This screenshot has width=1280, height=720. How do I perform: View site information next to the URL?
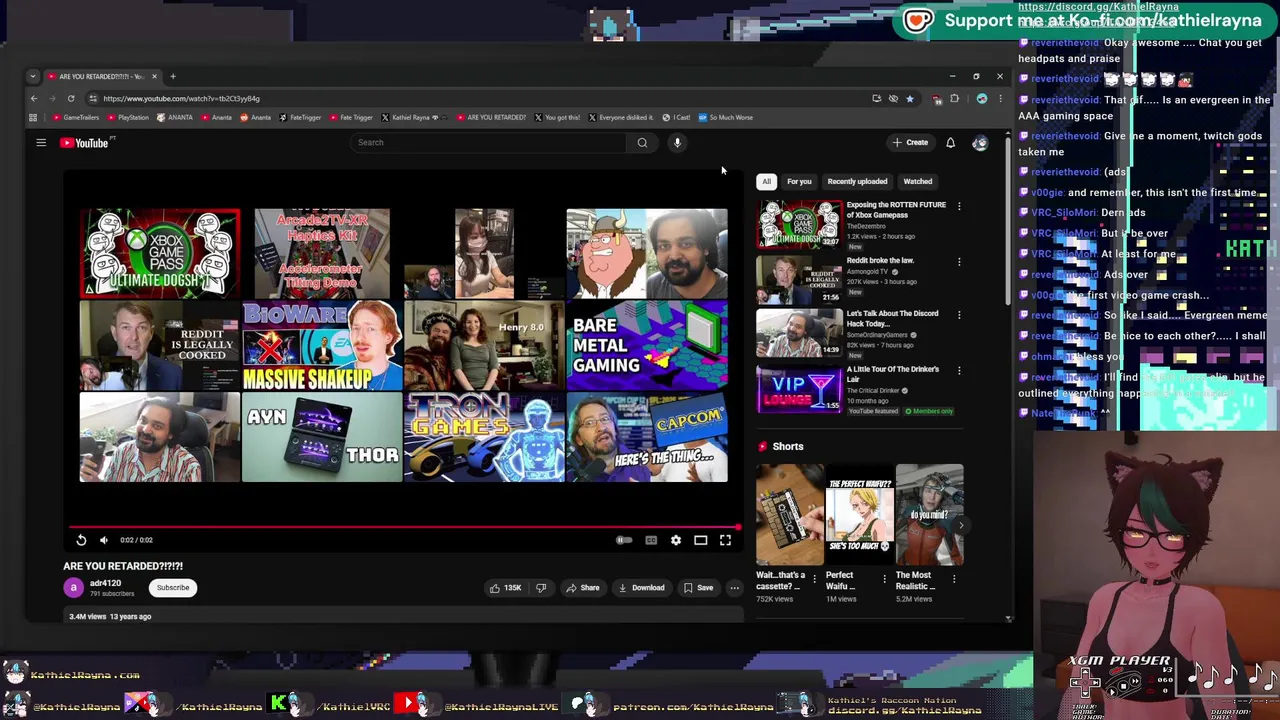point(93,98)
